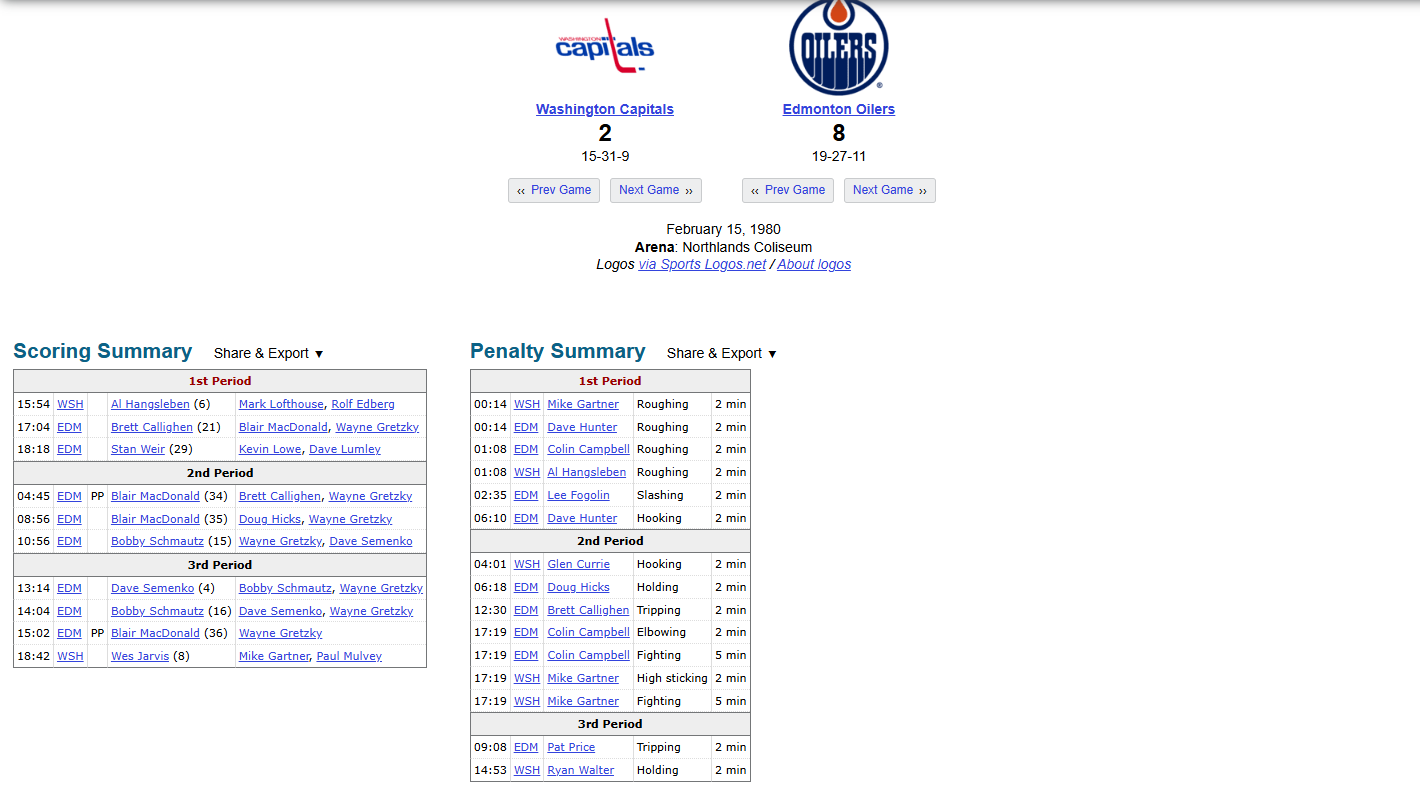Click the Oilers record 19-27-11
Screen dimensions: 1420x789
839,156
